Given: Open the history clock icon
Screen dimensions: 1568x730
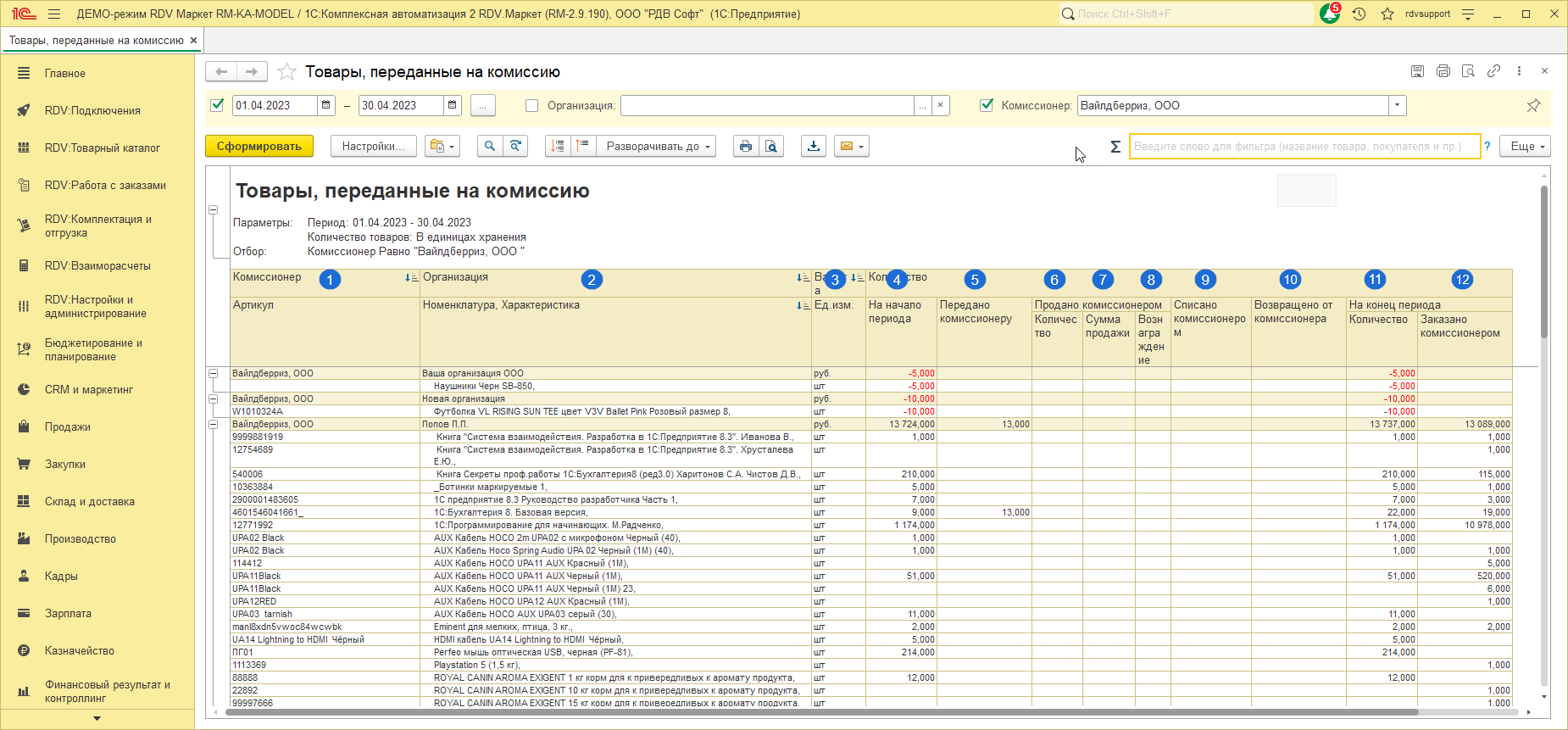Looking at the screenshot, I should point(1359,14).
